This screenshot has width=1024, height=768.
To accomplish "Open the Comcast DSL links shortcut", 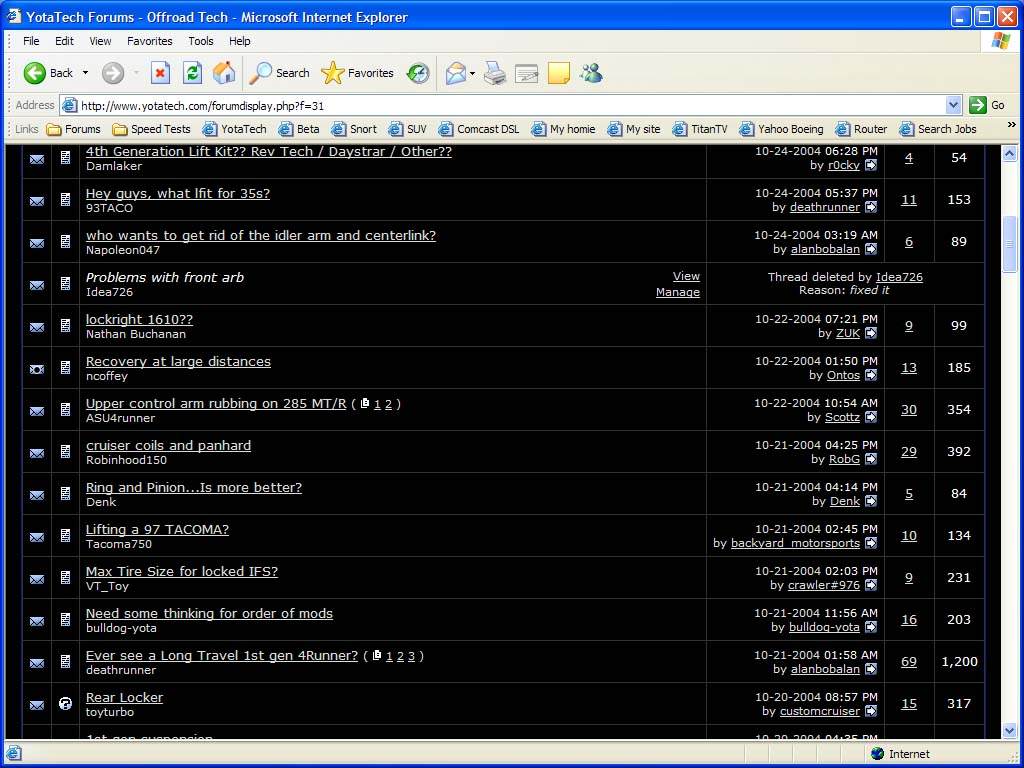I will [479, 129].
